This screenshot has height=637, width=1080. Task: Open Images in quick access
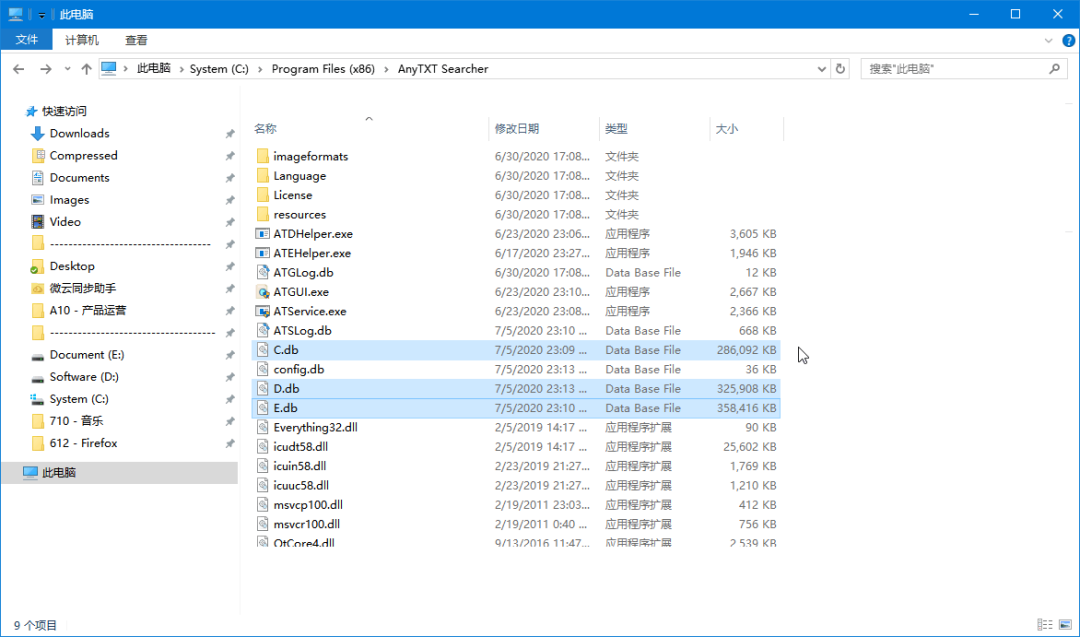coord(69,200)
